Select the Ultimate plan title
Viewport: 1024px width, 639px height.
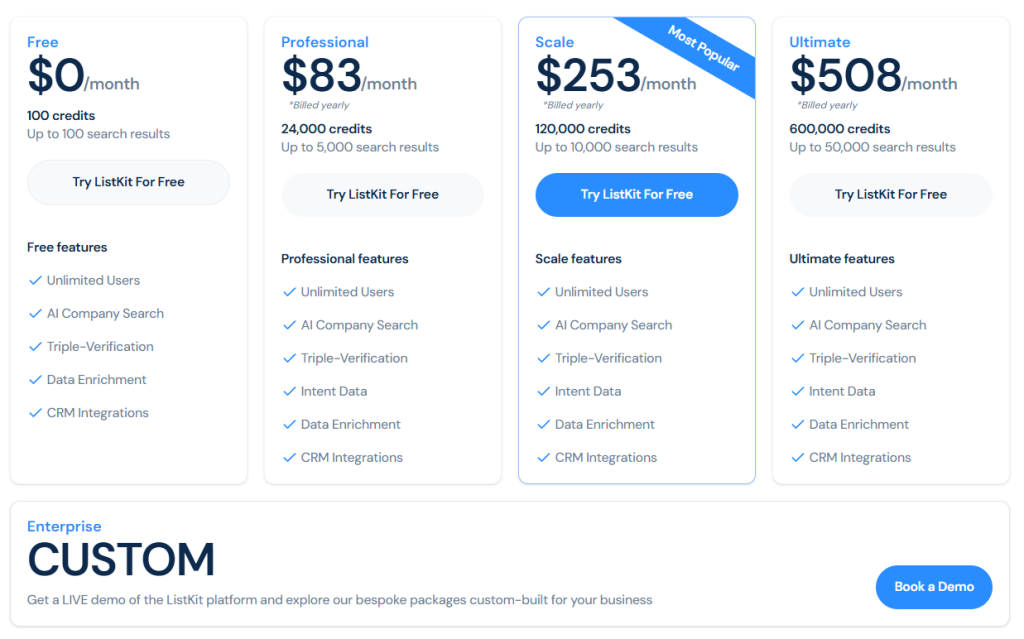click(x=819, y=42)
